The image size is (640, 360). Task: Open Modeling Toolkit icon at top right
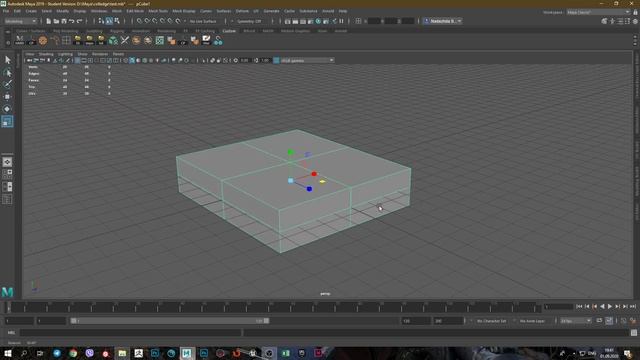point(604,21)
